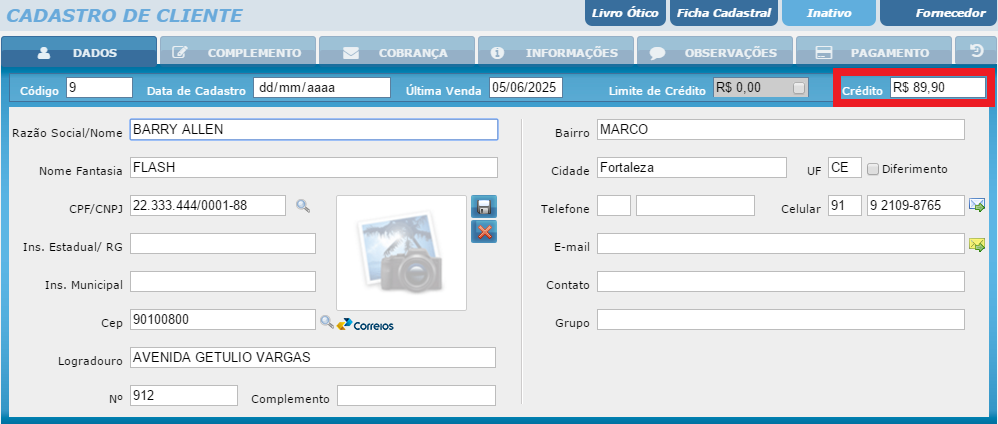
Task: Toggle the Limite de Crédito checkbox
Action: click(x=798, y=88)
